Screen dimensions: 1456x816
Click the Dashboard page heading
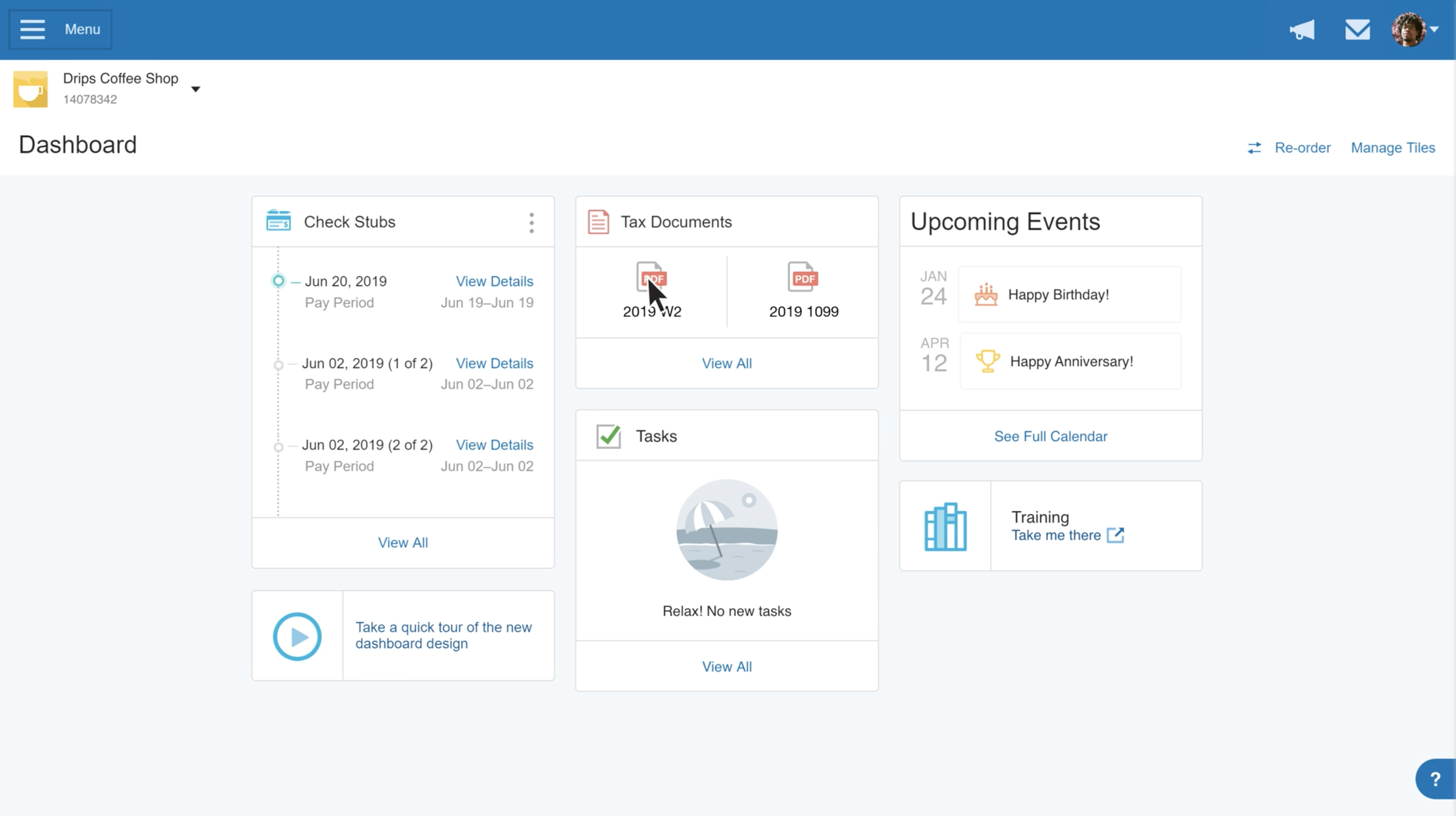78,145
